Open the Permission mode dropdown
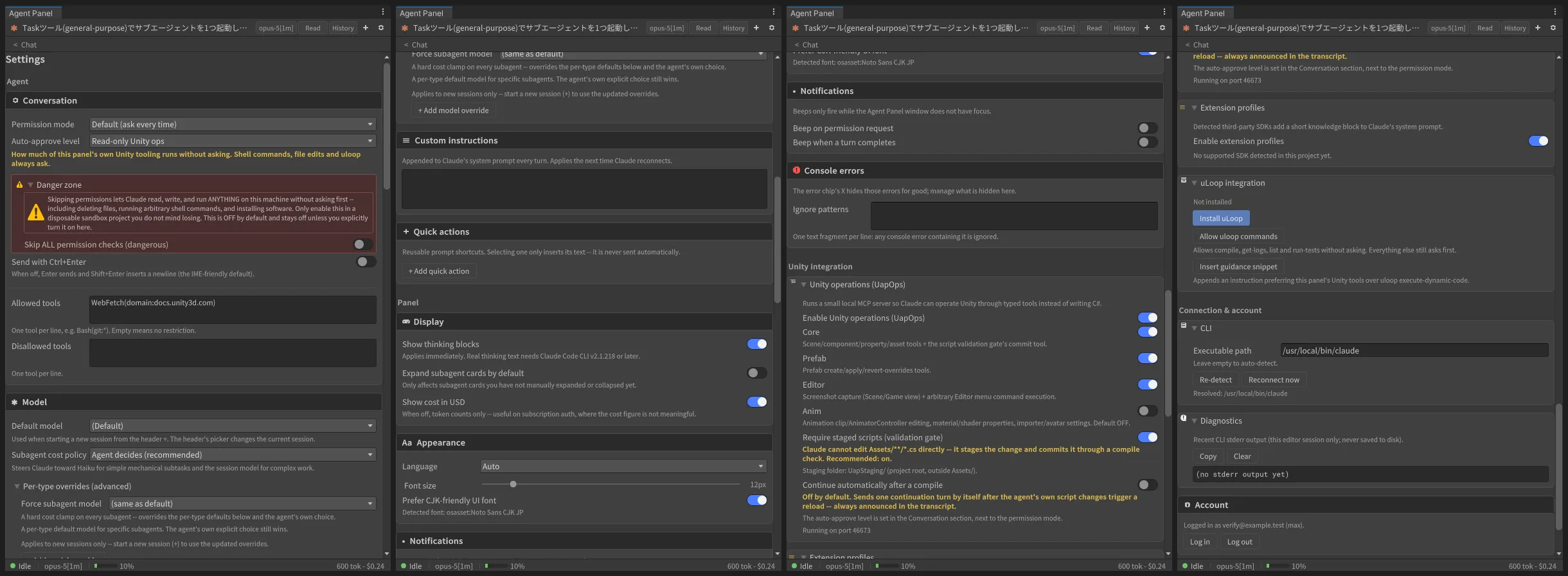Screen dimensions: 1568x576 pyautogui.click(x=233, y=124)
